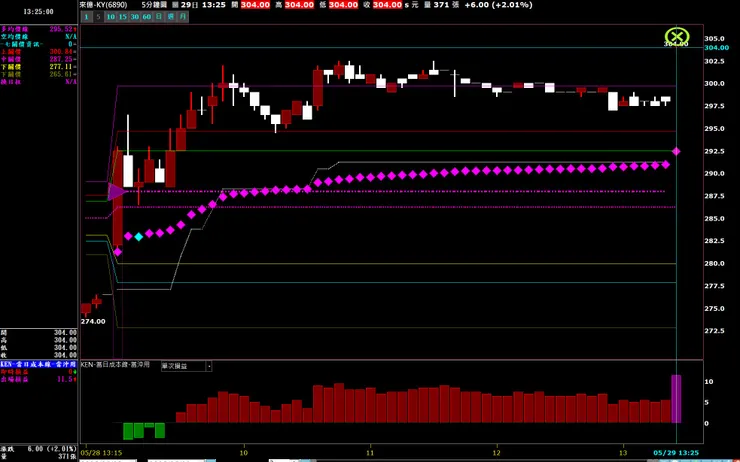Click the 11.5 profit value in left panel

point(67,379)
